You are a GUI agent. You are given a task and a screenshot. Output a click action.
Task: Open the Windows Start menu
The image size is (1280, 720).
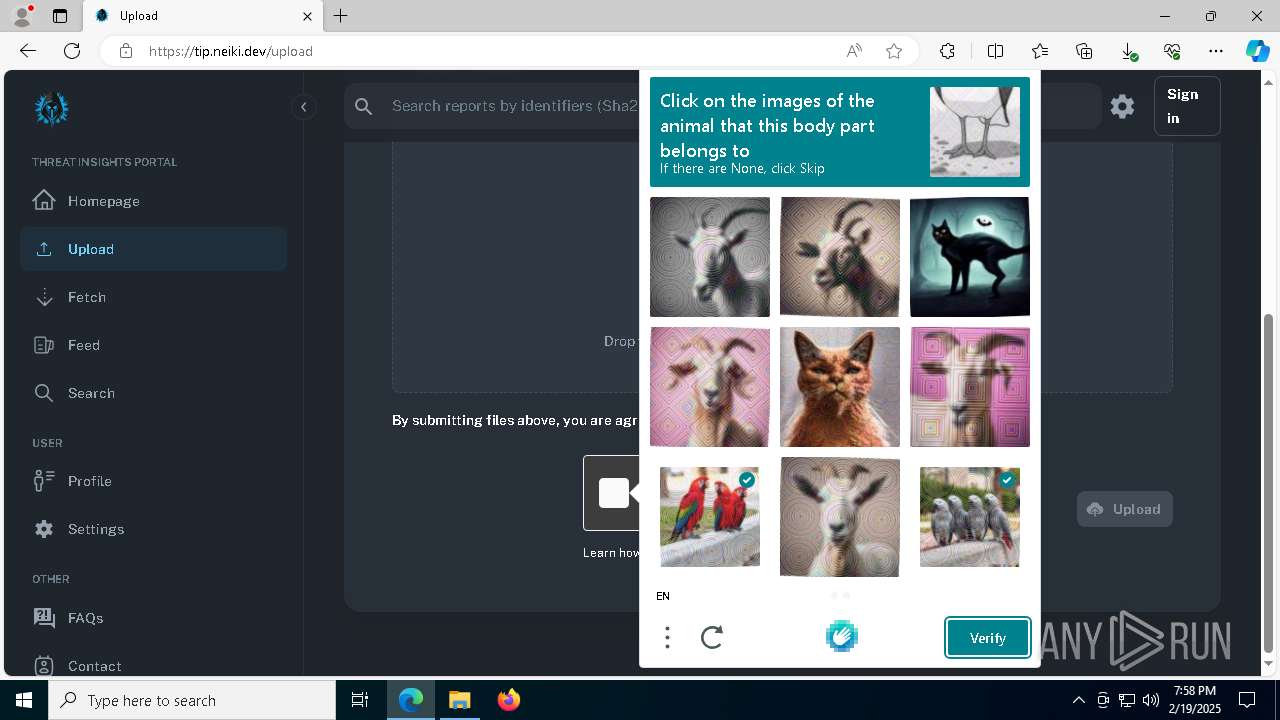tap(24, 700)
